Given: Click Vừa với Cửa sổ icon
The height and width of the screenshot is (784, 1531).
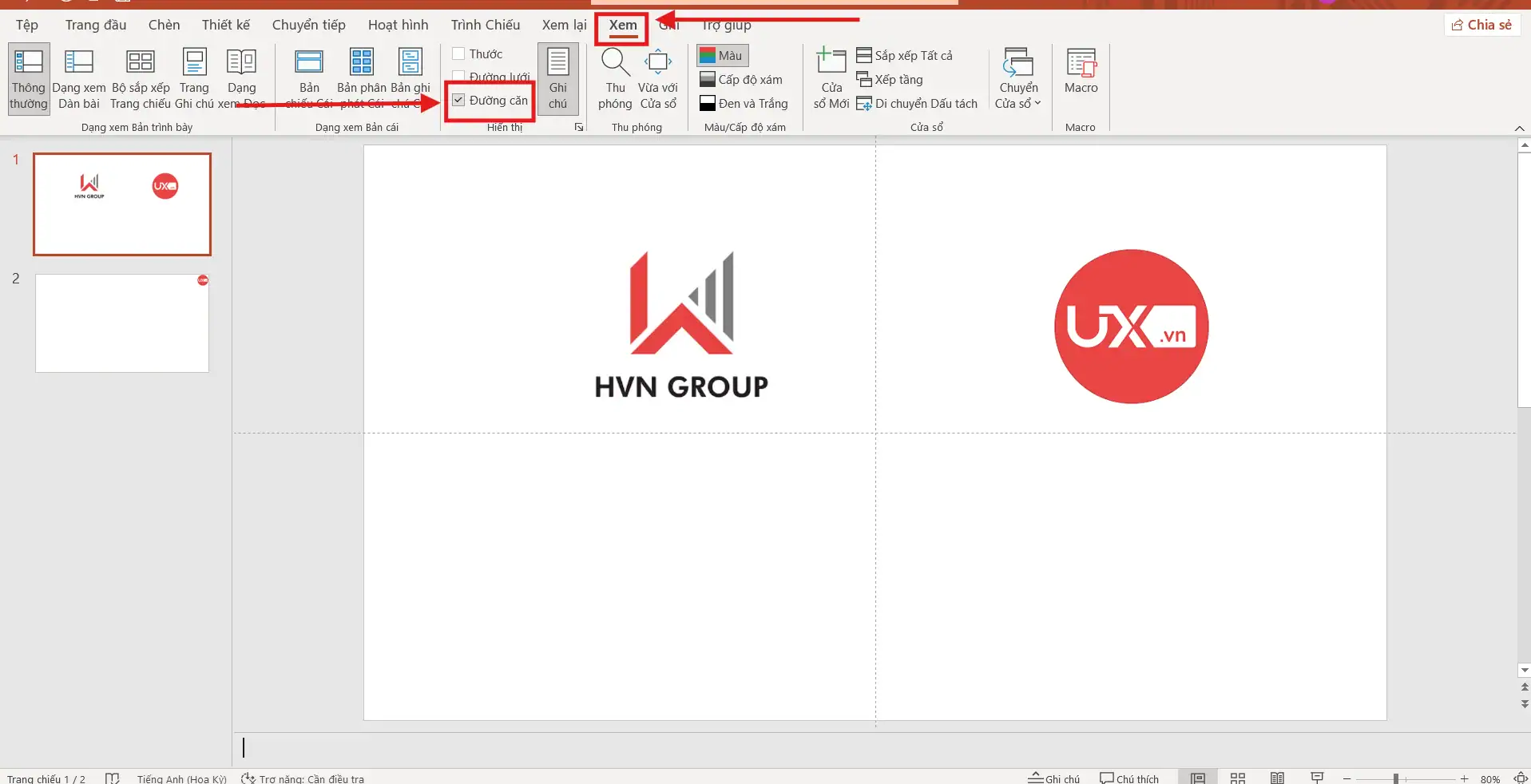Looking at the screenshot, I should click(657, 64).
